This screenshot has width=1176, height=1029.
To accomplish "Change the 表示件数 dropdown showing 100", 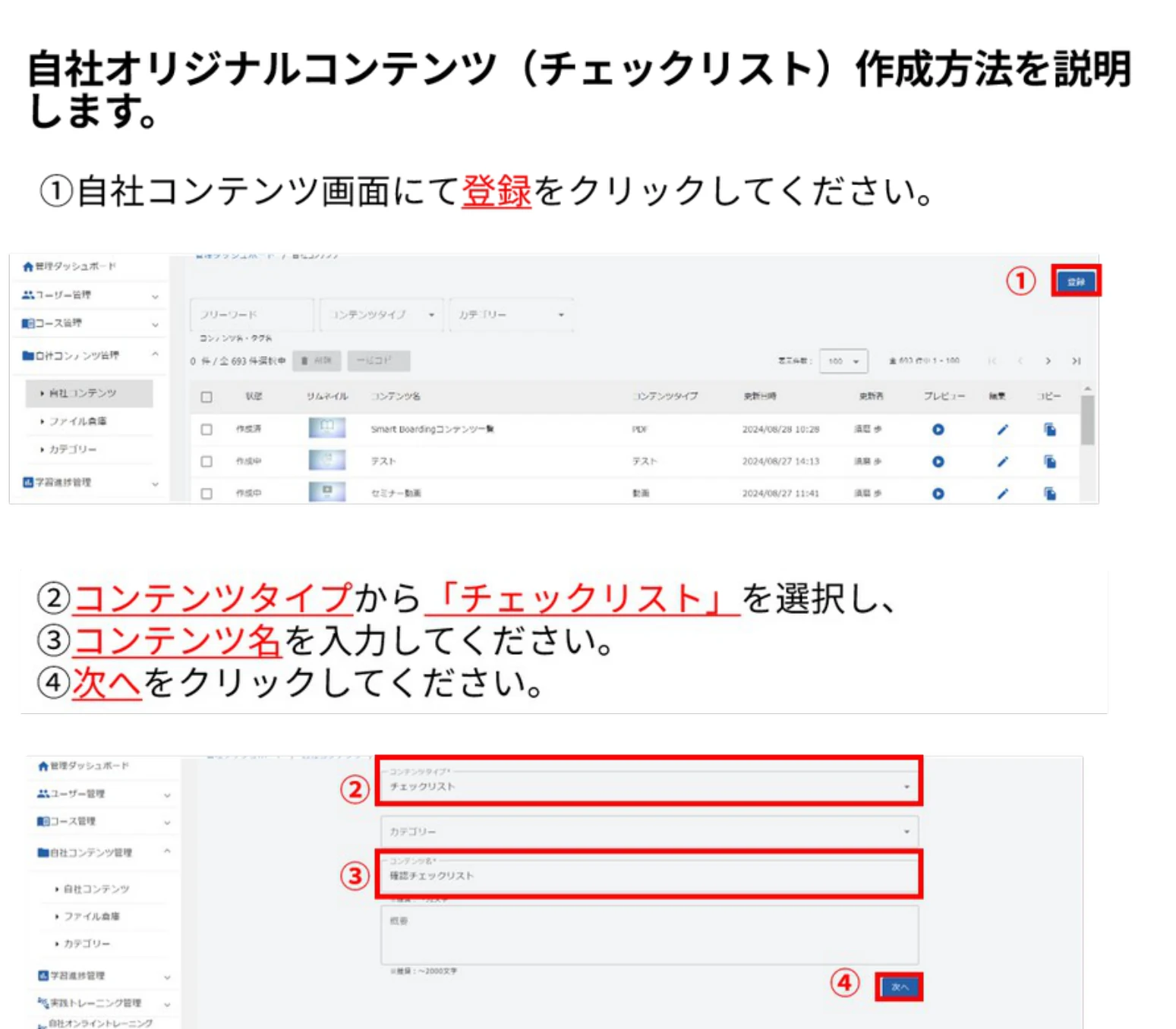I will click(x=843, y=361).
